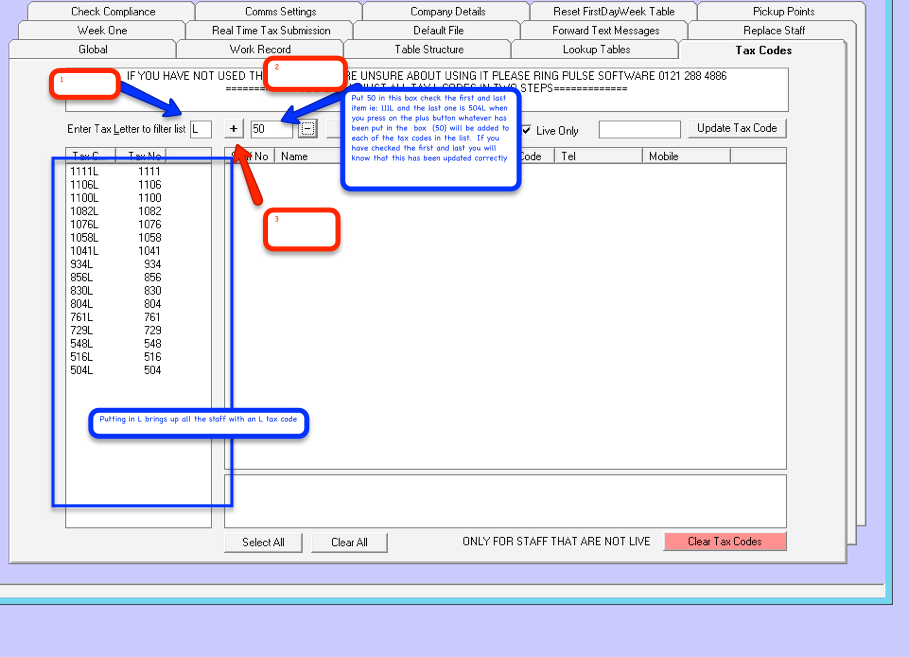Click the Name column header in staff grid
Viewport: 909px width, 657px height.
(x=294, y=156)
